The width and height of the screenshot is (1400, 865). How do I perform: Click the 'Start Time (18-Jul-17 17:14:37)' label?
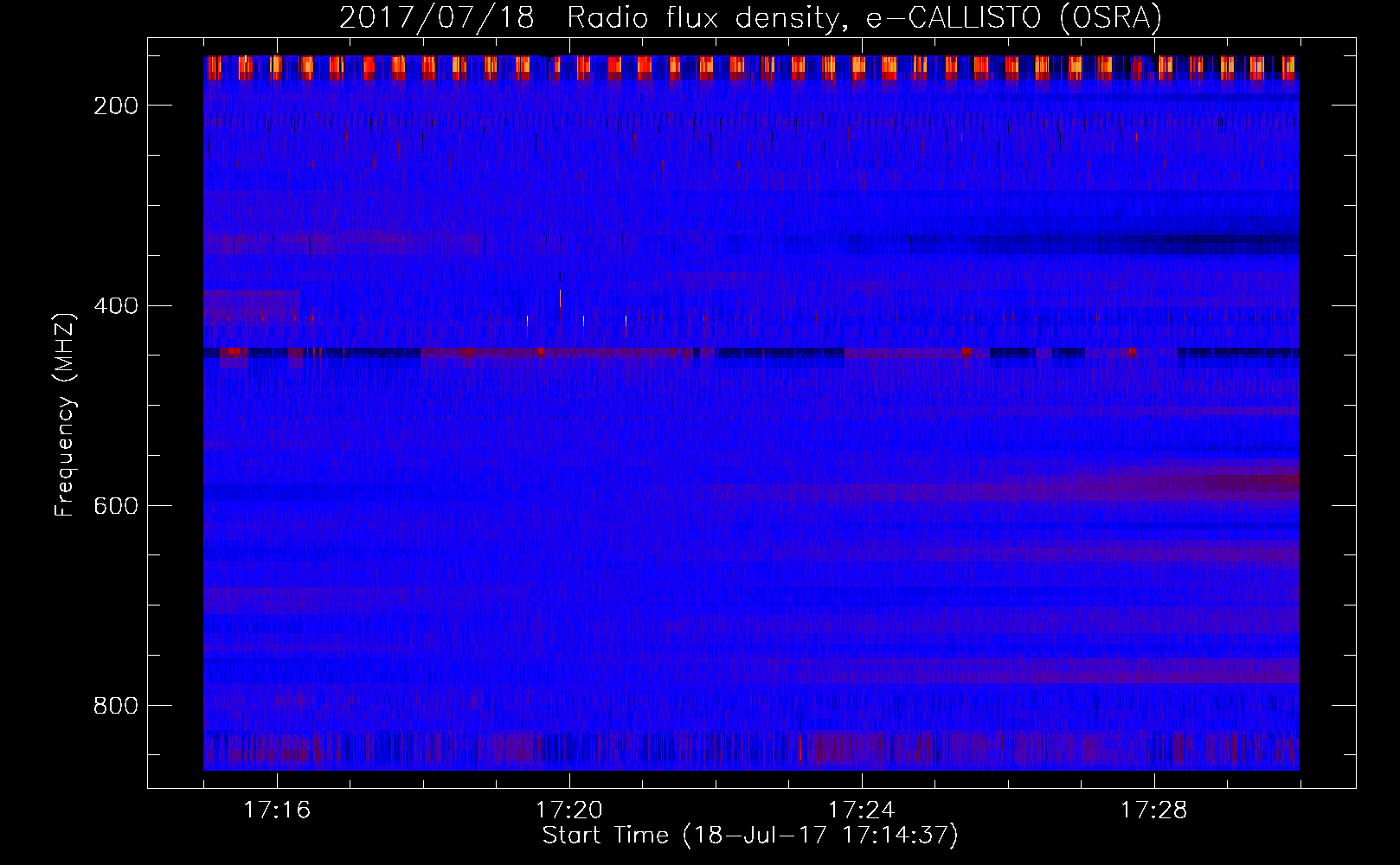pyautogui.click(x=750, y=836)
